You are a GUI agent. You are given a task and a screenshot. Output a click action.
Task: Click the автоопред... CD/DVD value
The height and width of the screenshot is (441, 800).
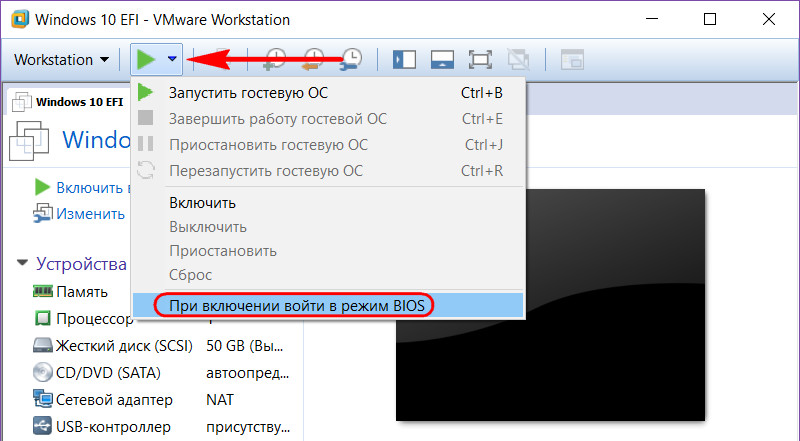[248, 374]
